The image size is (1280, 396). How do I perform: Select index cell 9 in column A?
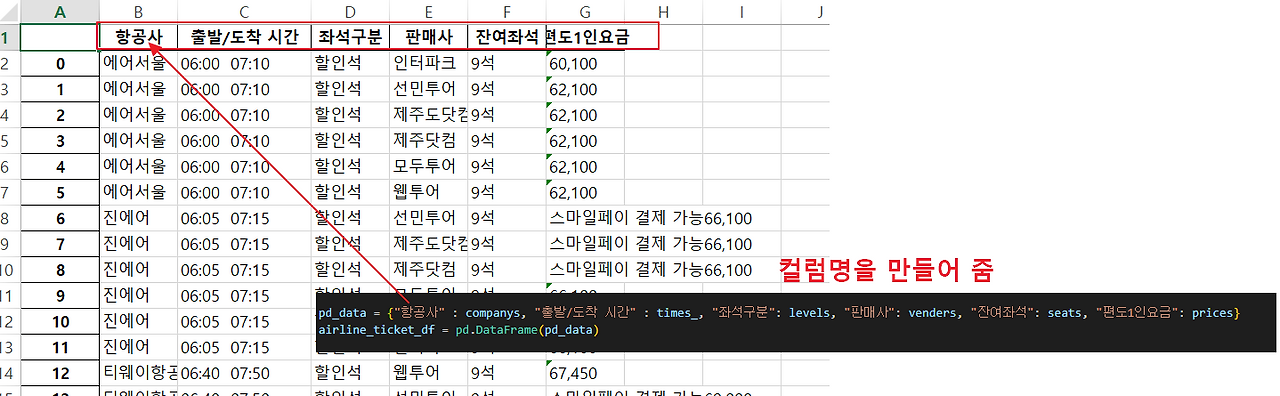pyautogui.click(x=59, y=296)
